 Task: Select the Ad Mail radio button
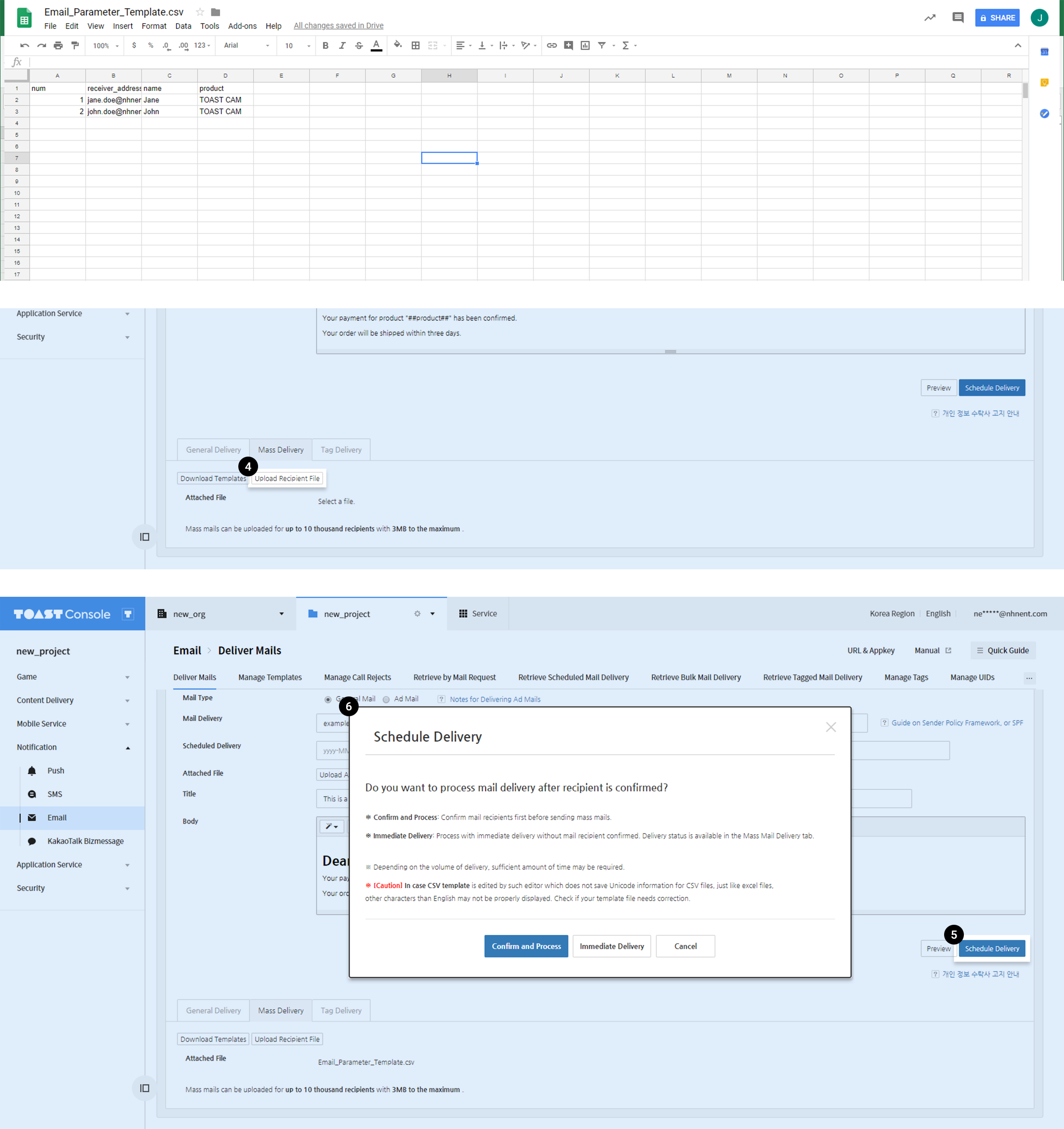click(x=386, y=699)
